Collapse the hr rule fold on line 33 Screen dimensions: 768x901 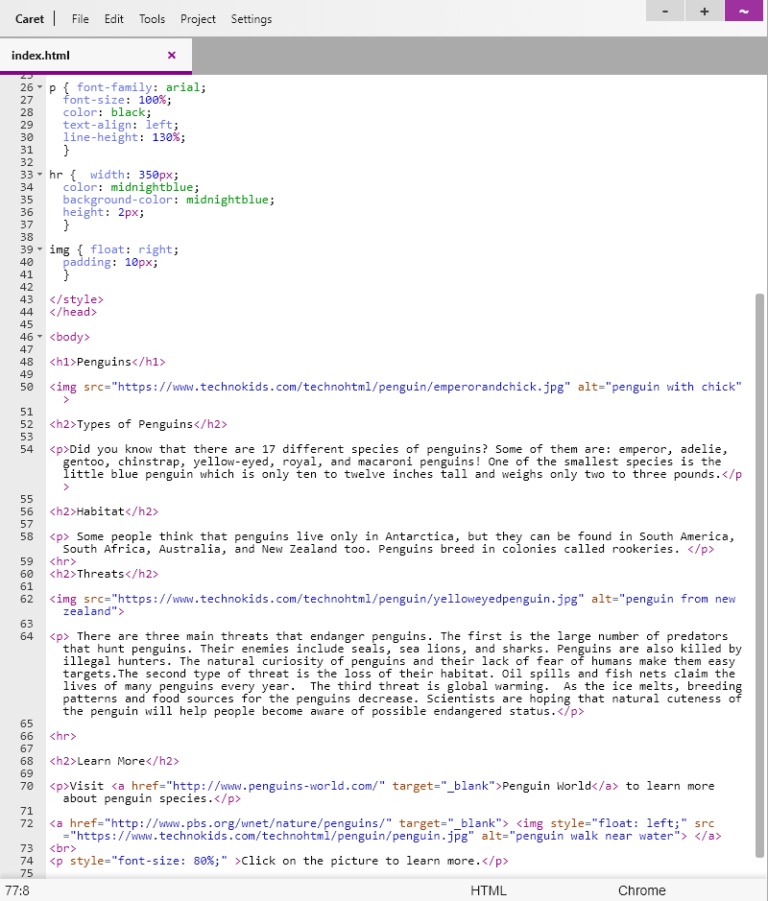point(40,175)
